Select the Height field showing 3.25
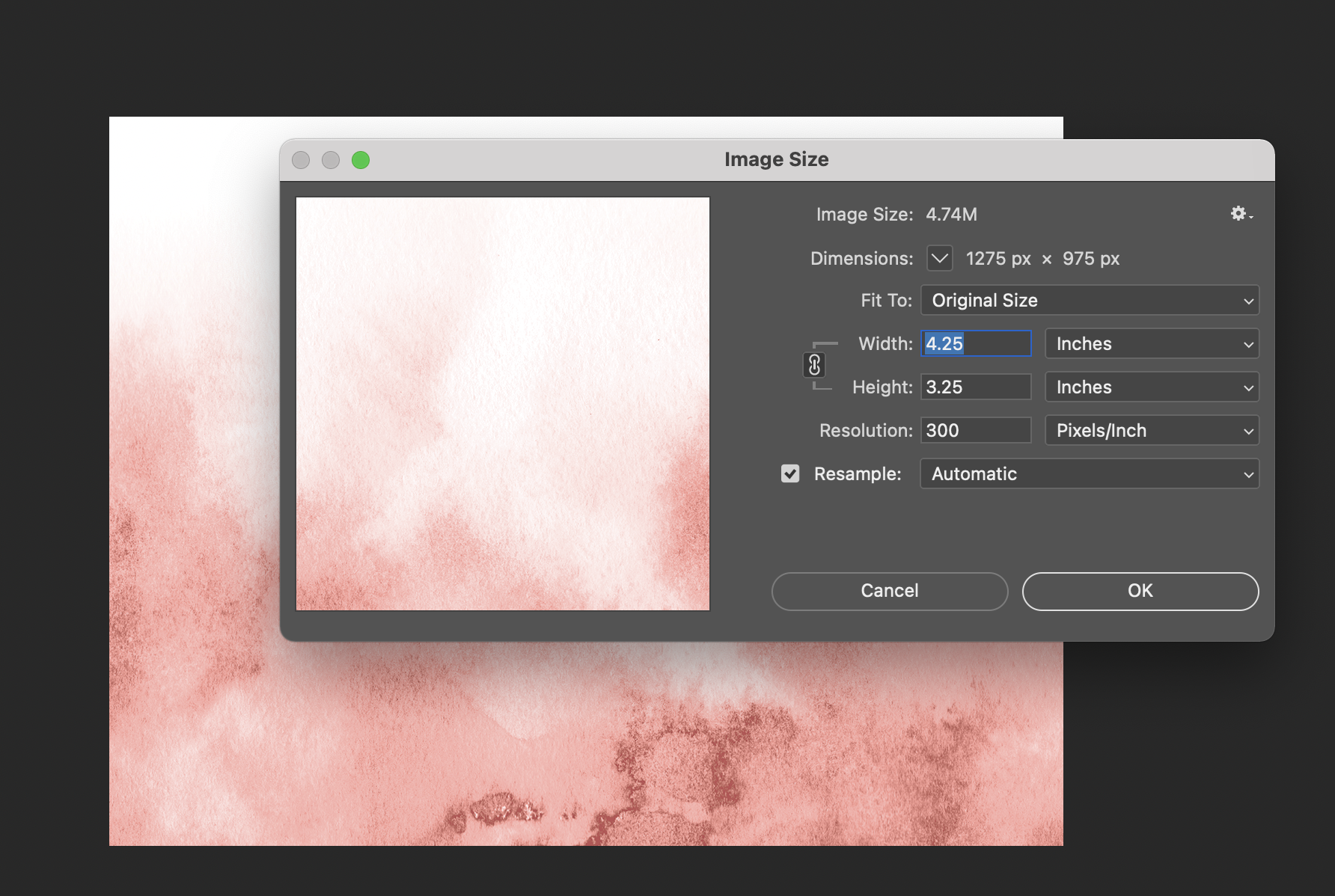The height and width of the screenshot is (896, 1335). pyautogui.click(x=975, y=387)
